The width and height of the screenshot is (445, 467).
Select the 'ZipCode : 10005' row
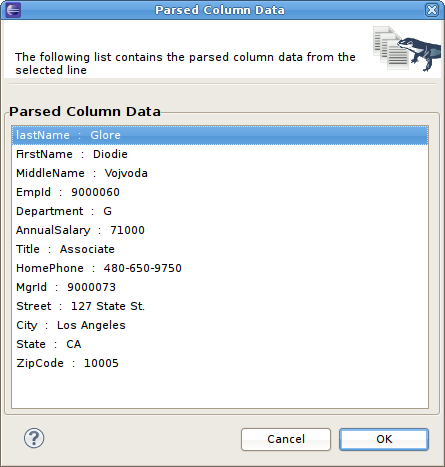click(220, 363)
